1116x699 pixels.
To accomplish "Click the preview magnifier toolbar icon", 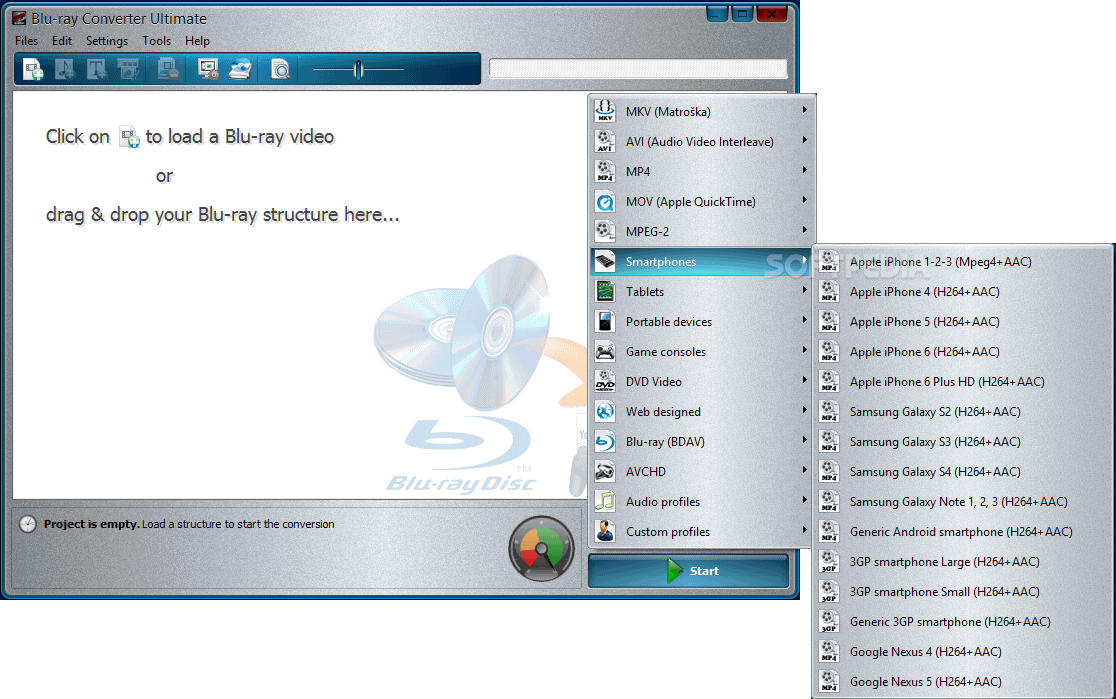I will pos(280,69).
